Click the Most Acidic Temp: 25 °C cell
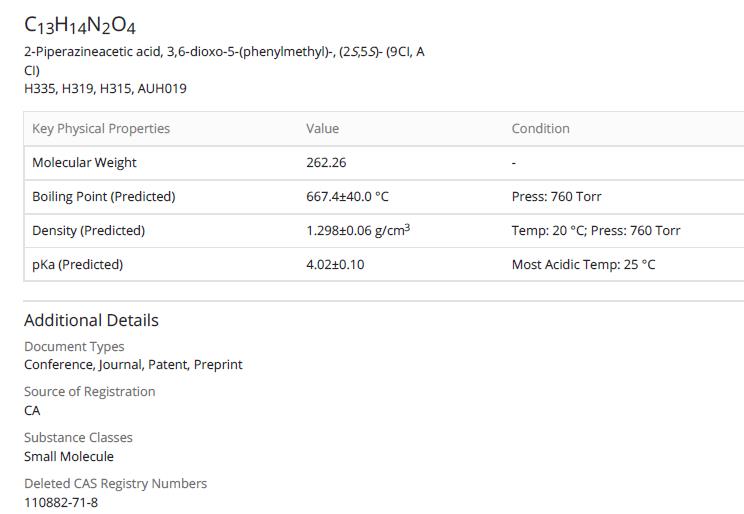Image resolution: width=744 pixels, height=514 pixels. 583,264
